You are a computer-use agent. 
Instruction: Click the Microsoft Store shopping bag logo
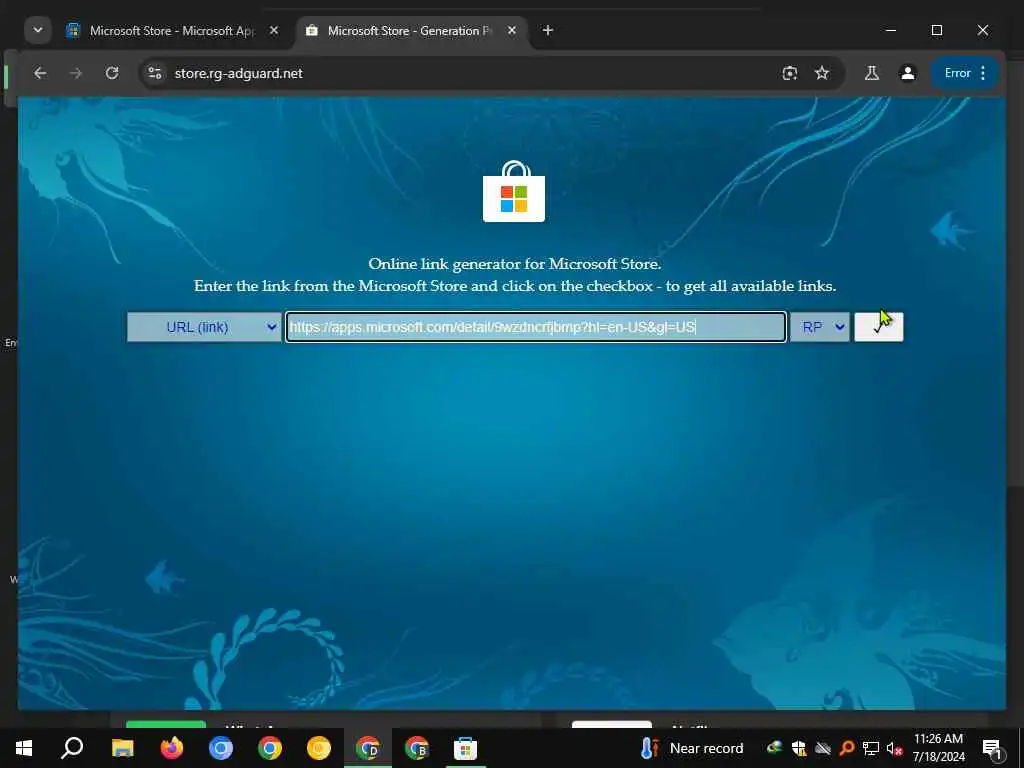pyautogui.click(x=514, y=191)
